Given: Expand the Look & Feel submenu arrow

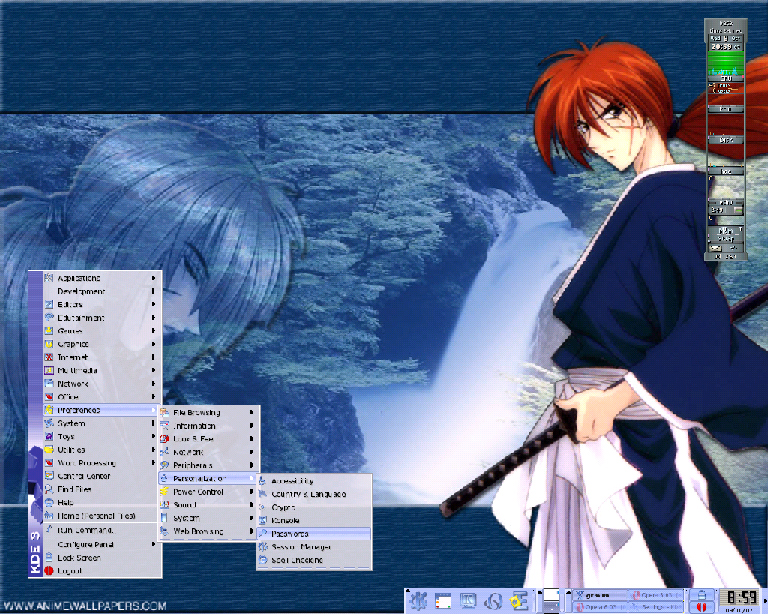Looking at the screenshot, I should pos(251,439).
